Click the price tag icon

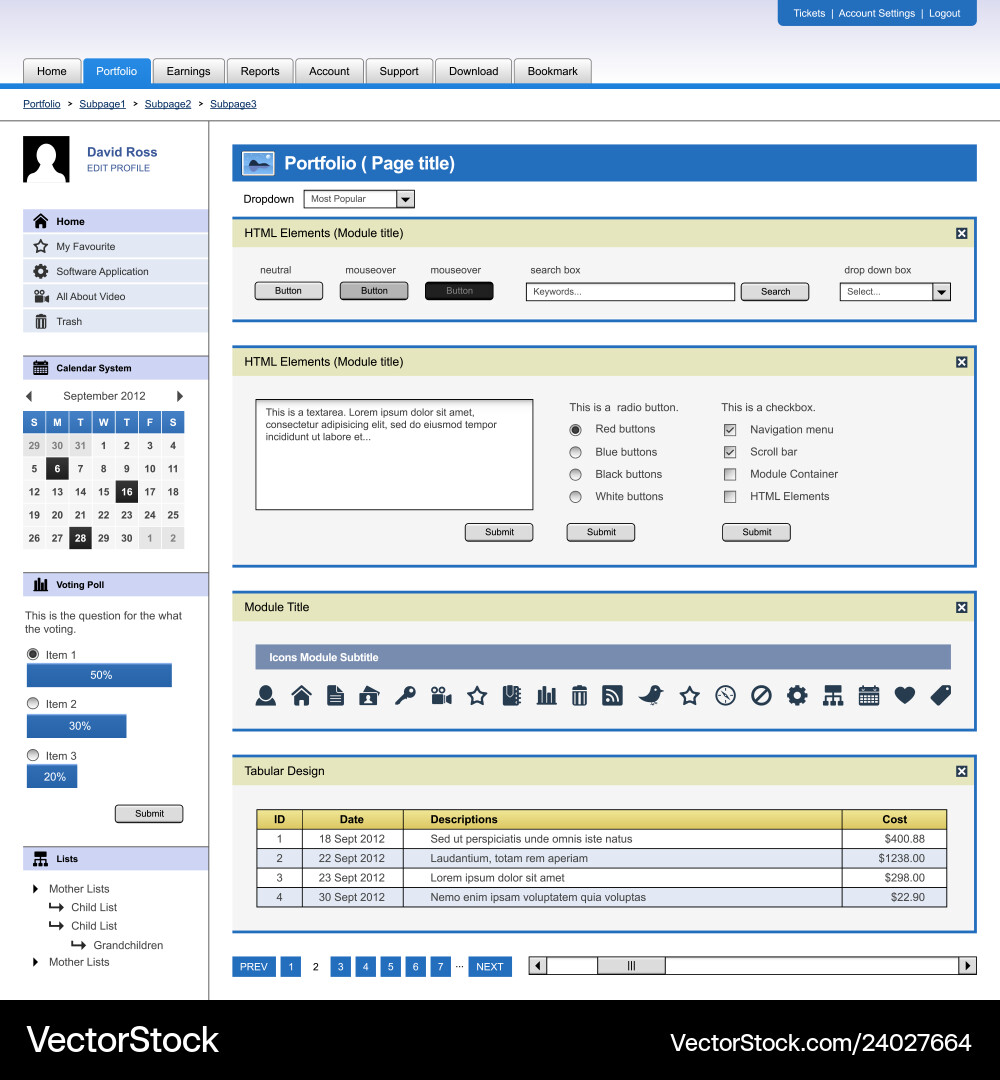coord(940,696)
